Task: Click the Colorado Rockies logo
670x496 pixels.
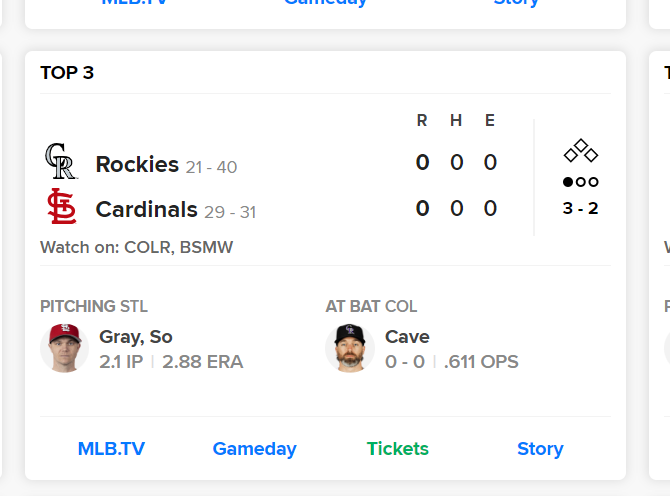Action: (61, 161)
